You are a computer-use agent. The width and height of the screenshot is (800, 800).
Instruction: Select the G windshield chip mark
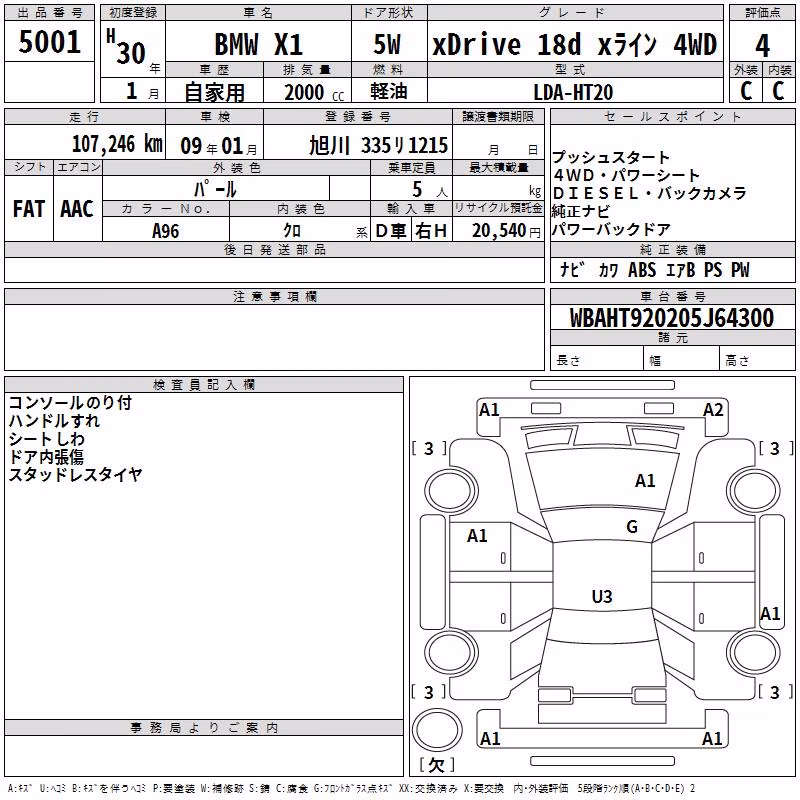[632, 527]
